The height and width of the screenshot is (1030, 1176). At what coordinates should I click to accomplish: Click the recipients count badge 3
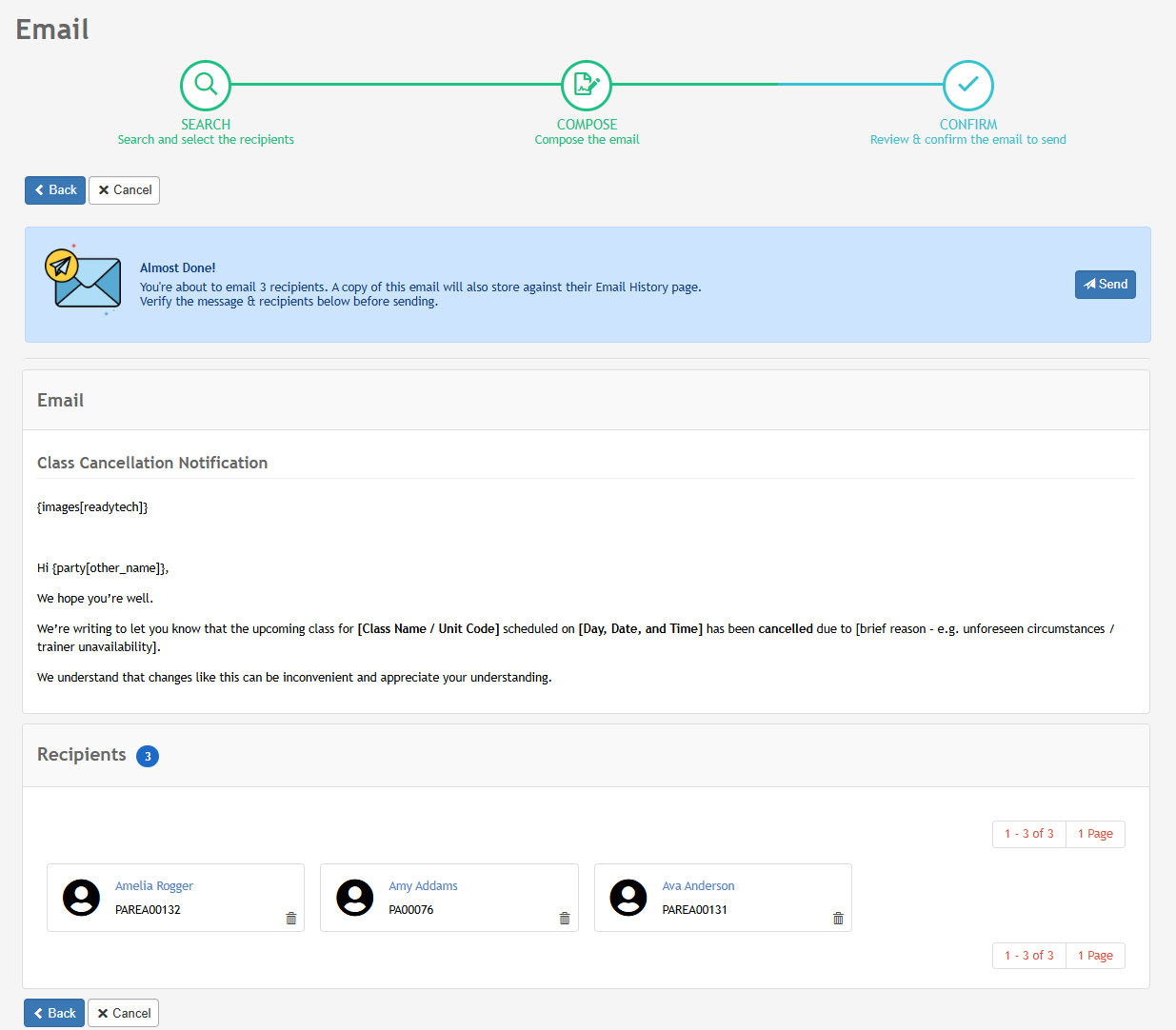(148, 756)
